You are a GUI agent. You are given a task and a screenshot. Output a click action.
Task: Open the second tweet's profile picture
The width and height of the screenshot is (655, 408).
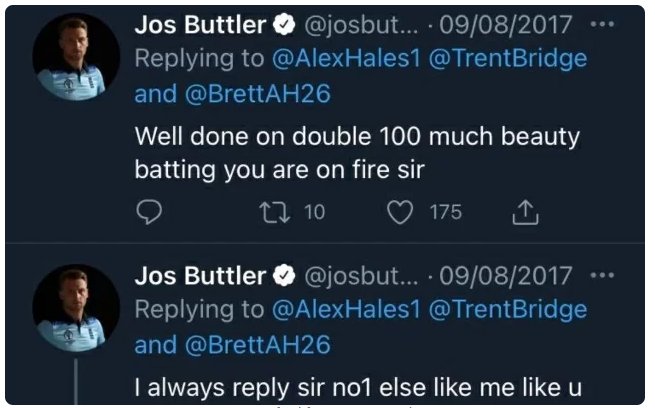coord(76,306)
